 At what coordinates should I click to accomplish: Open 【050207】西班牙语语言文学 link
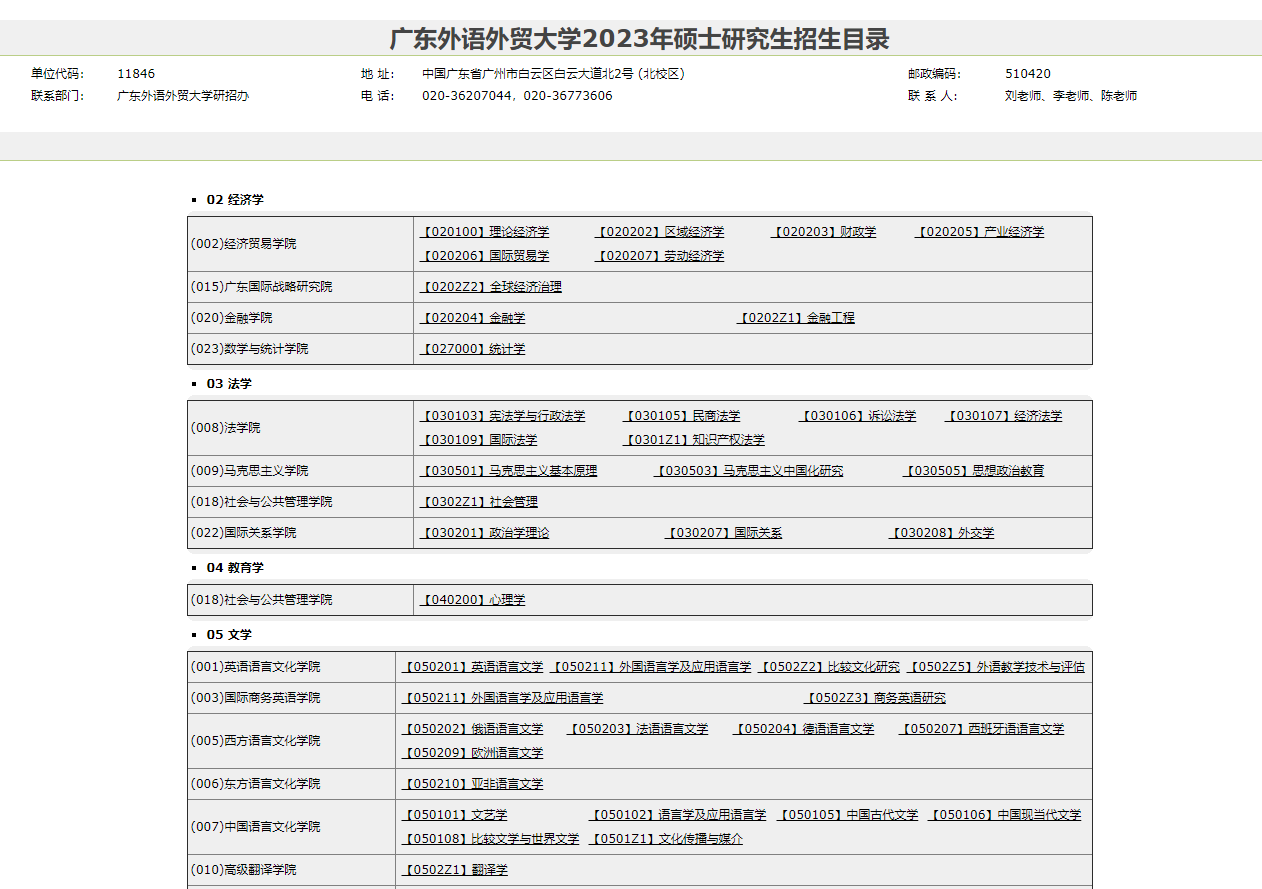[x=981, y=729]
